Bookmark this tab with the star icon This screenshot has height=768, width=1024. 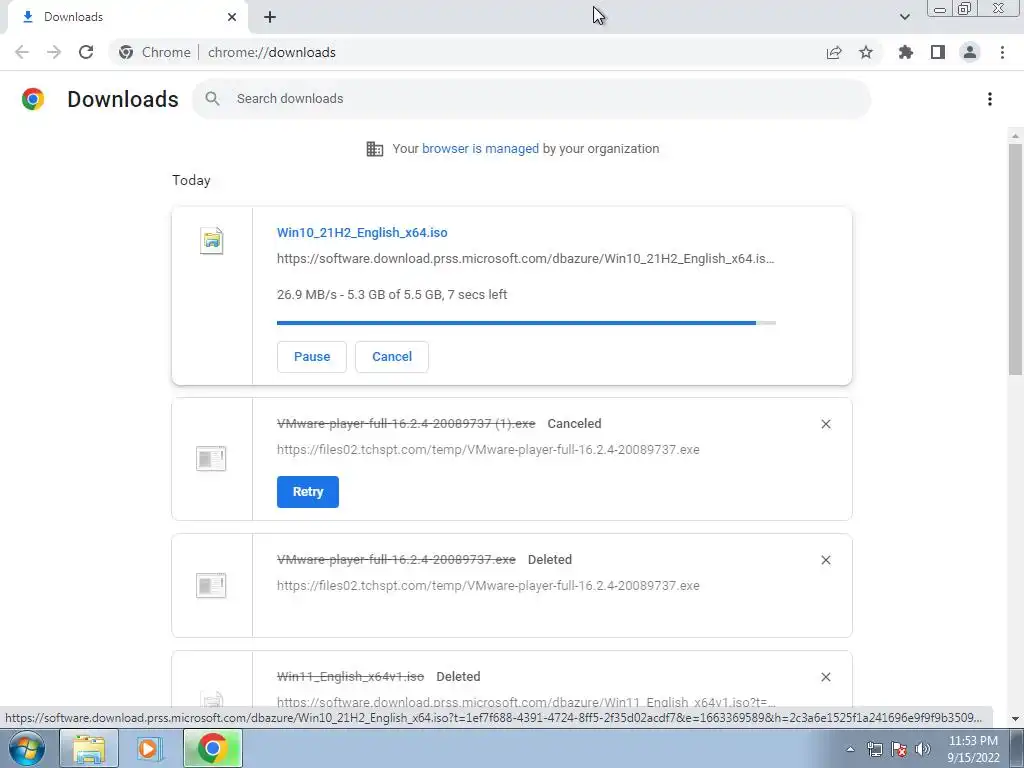[866, 52]
